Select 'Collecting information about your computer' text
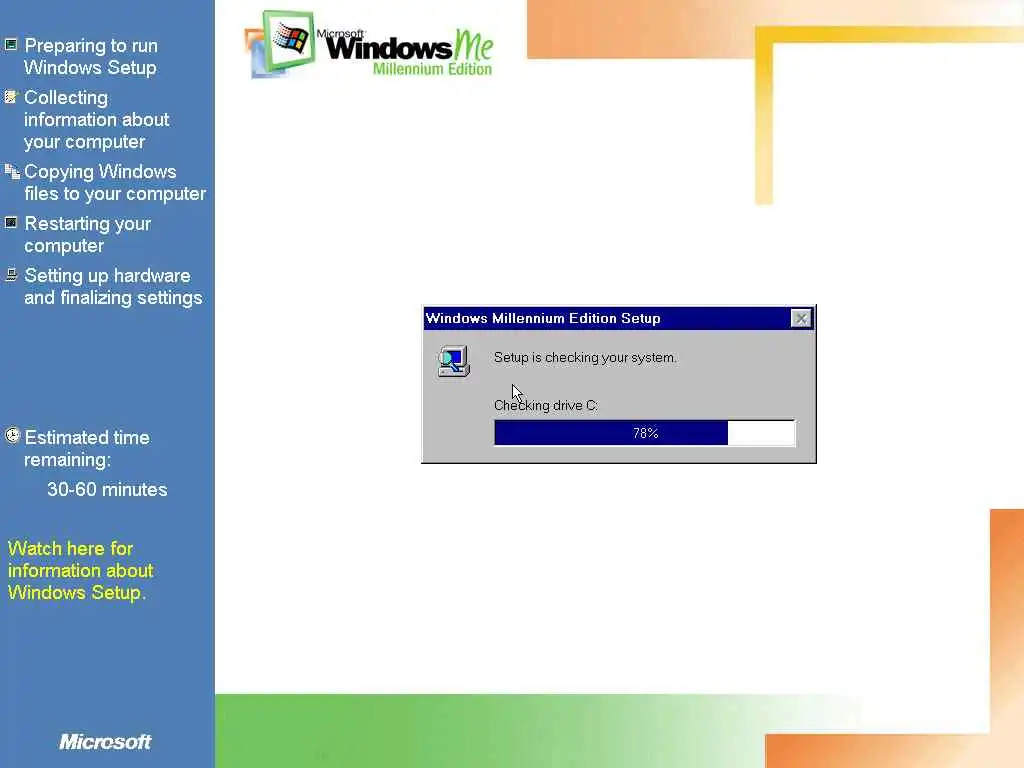 [97, 120]
